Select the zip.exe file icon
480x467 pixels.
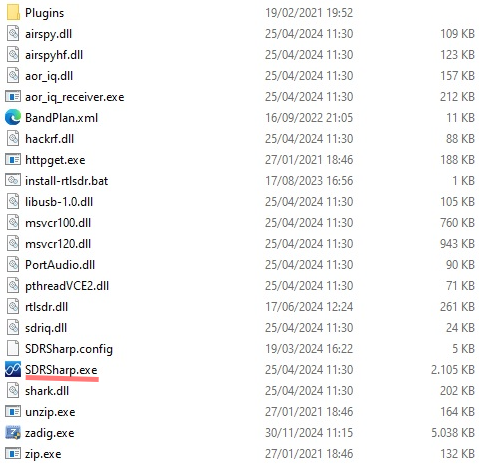(x=13, y=454)
